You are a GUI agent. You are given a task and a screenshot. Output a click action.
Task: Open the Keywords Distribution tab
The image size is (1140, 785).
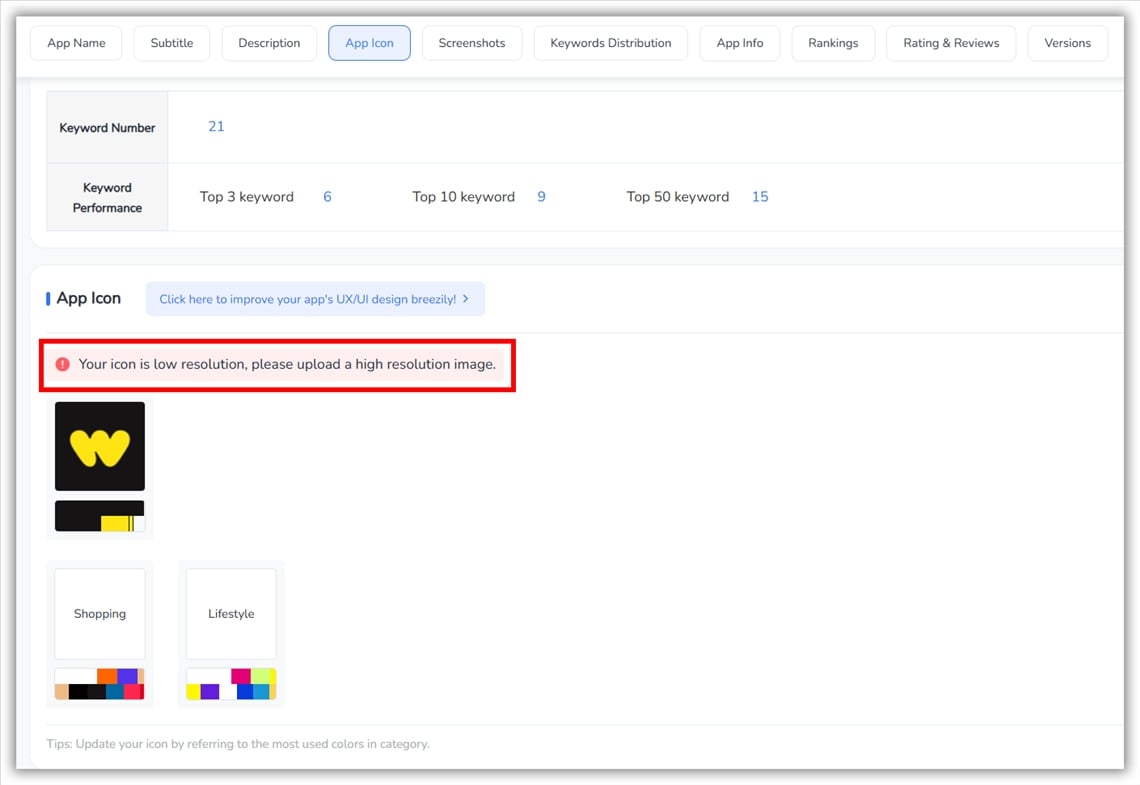(611, 43)
